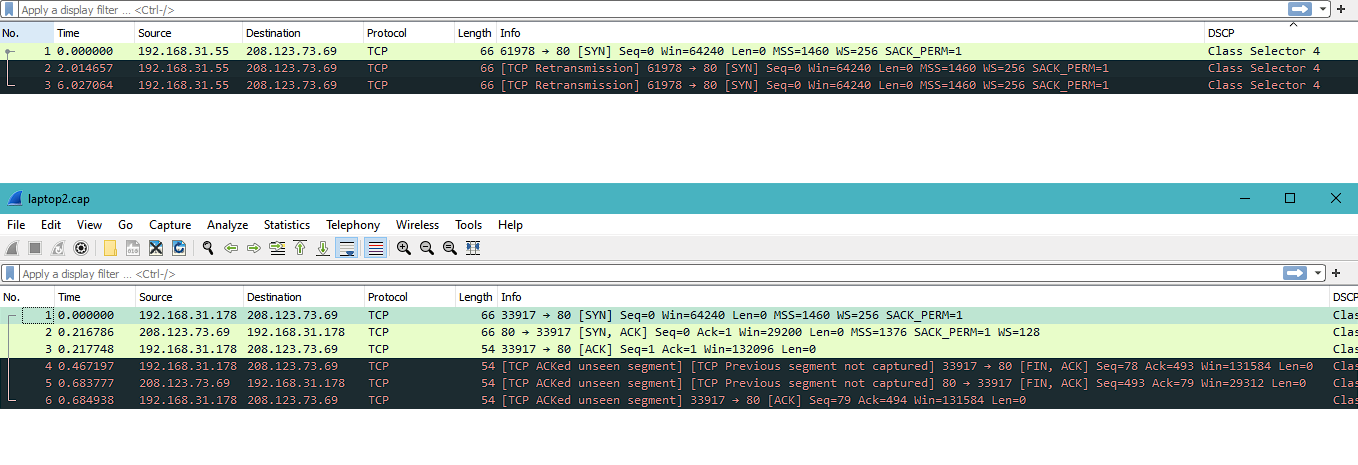Sort by DSCP column in upper window
The width and height of the screenshot is (1358, 465).
(1281, 33)
